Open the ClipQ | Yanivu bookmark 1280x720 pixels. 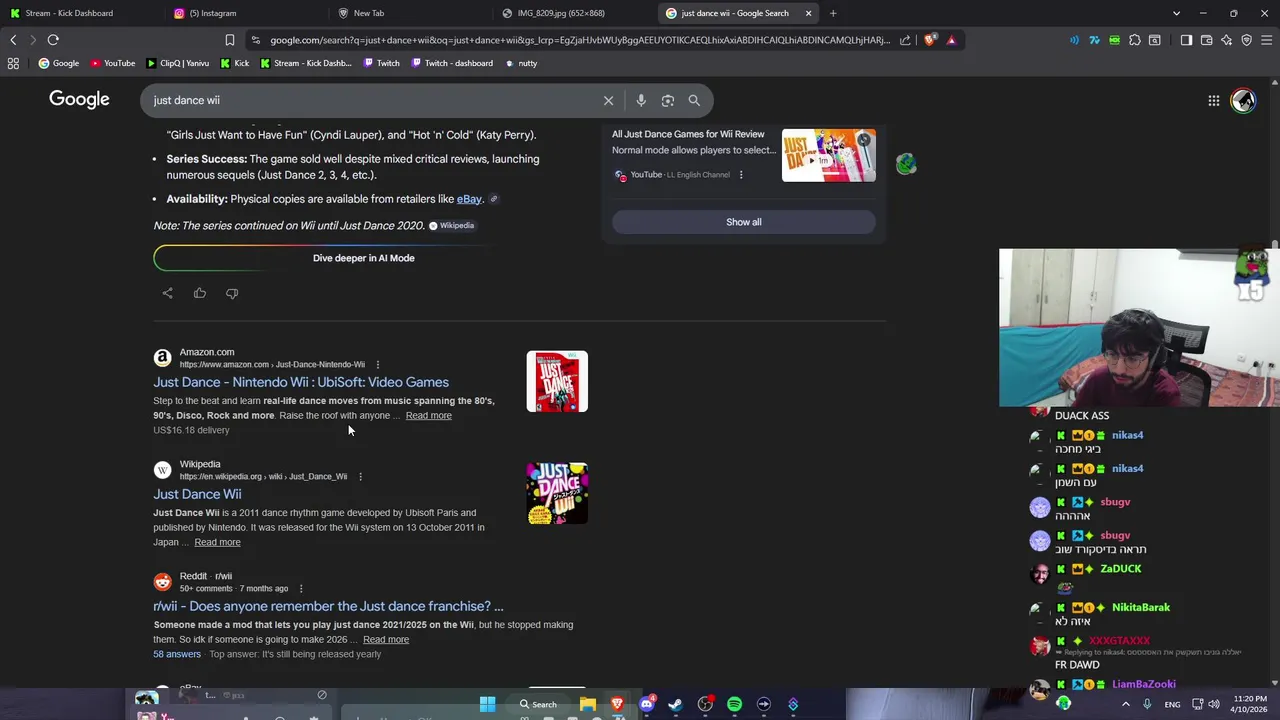click(177, 63)
